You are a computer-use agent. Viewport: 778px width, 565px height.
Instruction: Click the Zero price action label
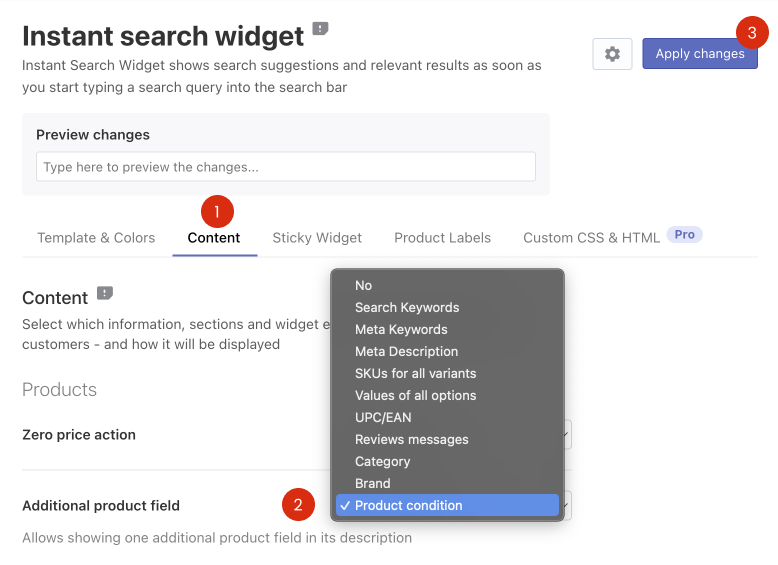tap(79, 435)
